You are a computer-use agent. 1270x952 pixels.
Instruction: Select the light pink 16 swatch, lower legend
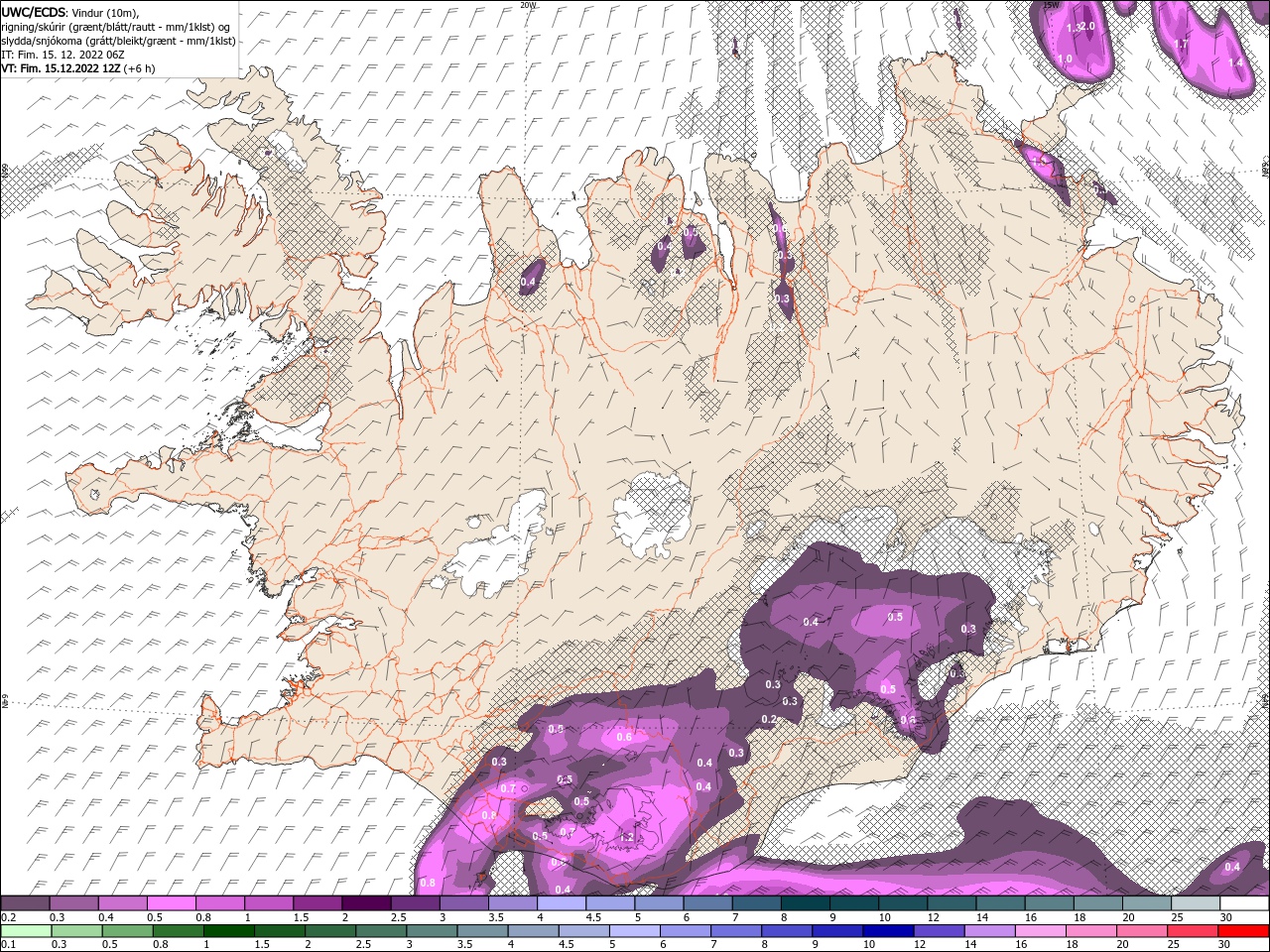point(1040,931)
